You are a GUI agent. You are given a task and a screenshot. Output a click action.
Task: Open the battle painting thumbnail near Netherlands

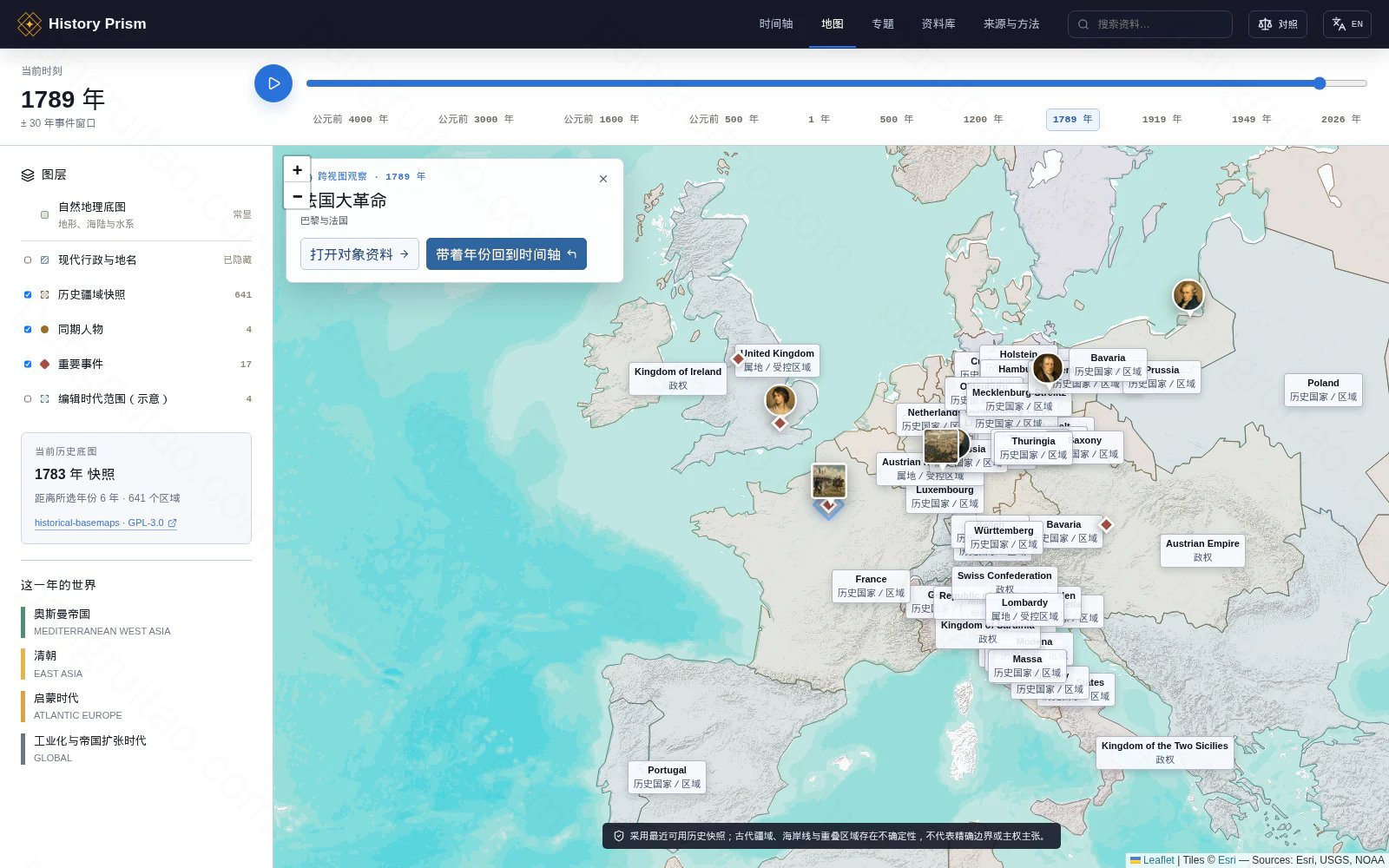(941, 446)
